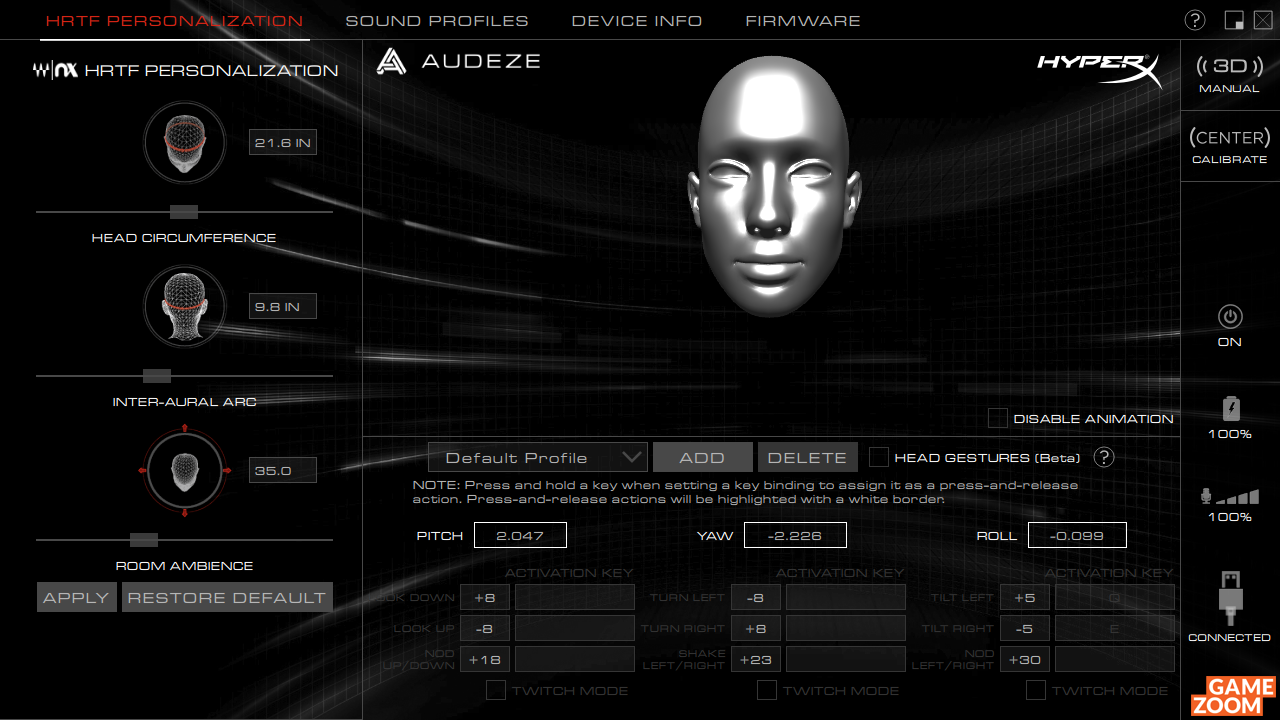Click the Center Calibrate icon
Image resolution: width=1280 pixels, height=720 pixels.
coord(1230,137)
